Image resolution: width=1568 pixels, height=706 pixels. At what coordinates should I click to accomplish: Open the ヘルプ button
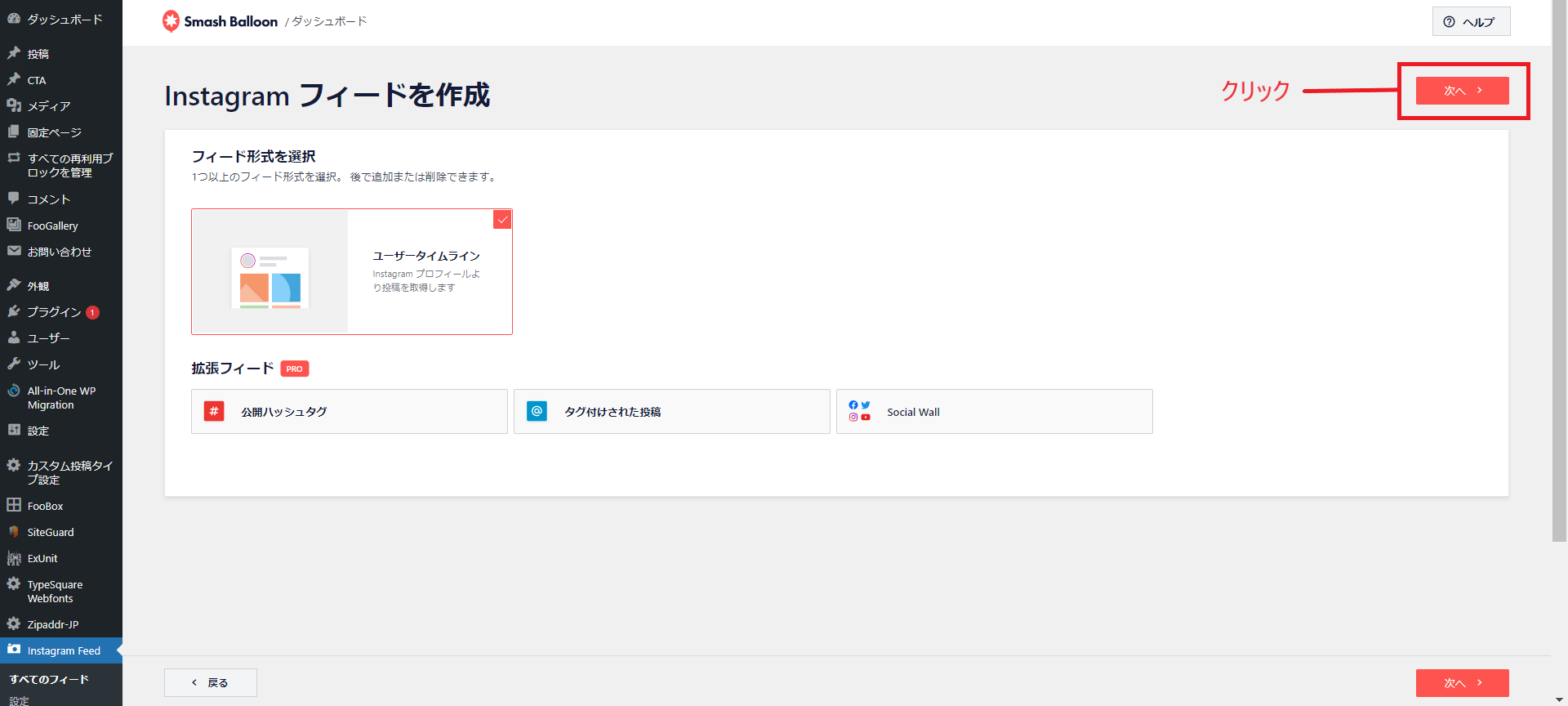point(1471,22)
